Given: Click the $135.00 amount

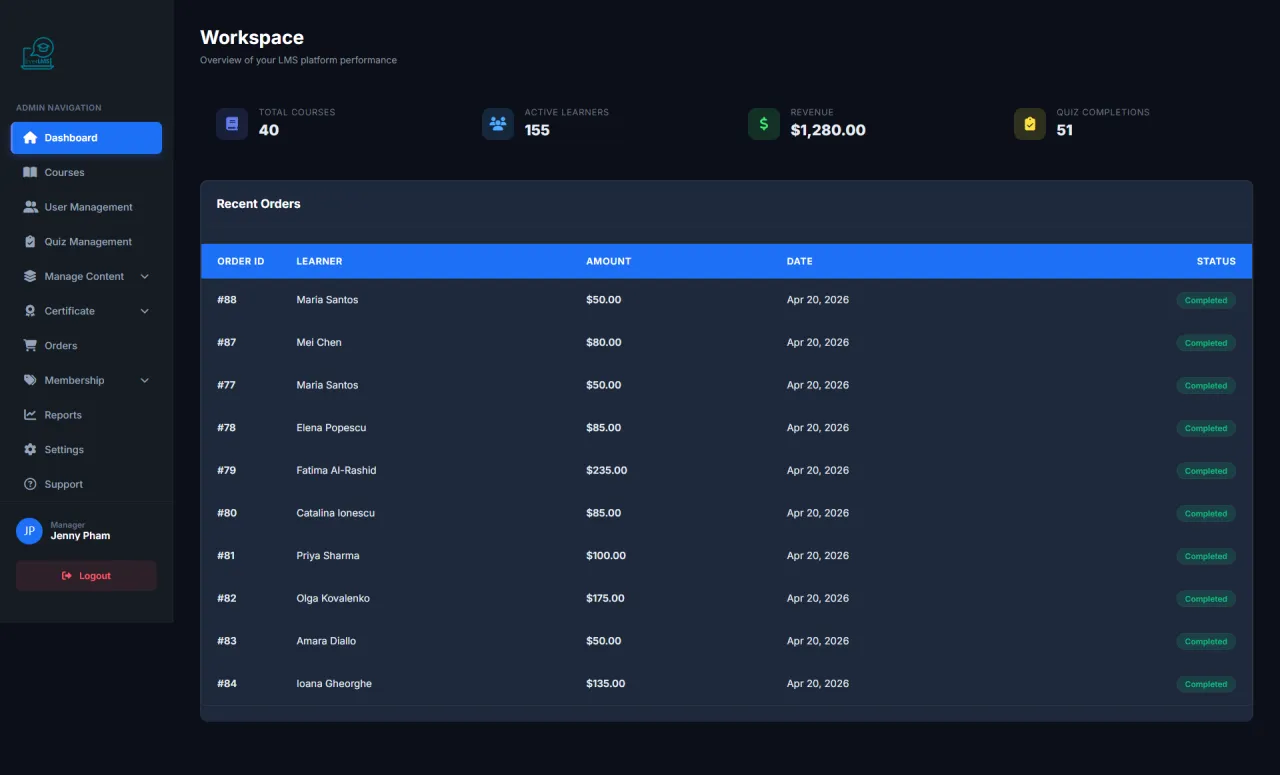Looking at the screenshot, I should [x=606, y=684].
